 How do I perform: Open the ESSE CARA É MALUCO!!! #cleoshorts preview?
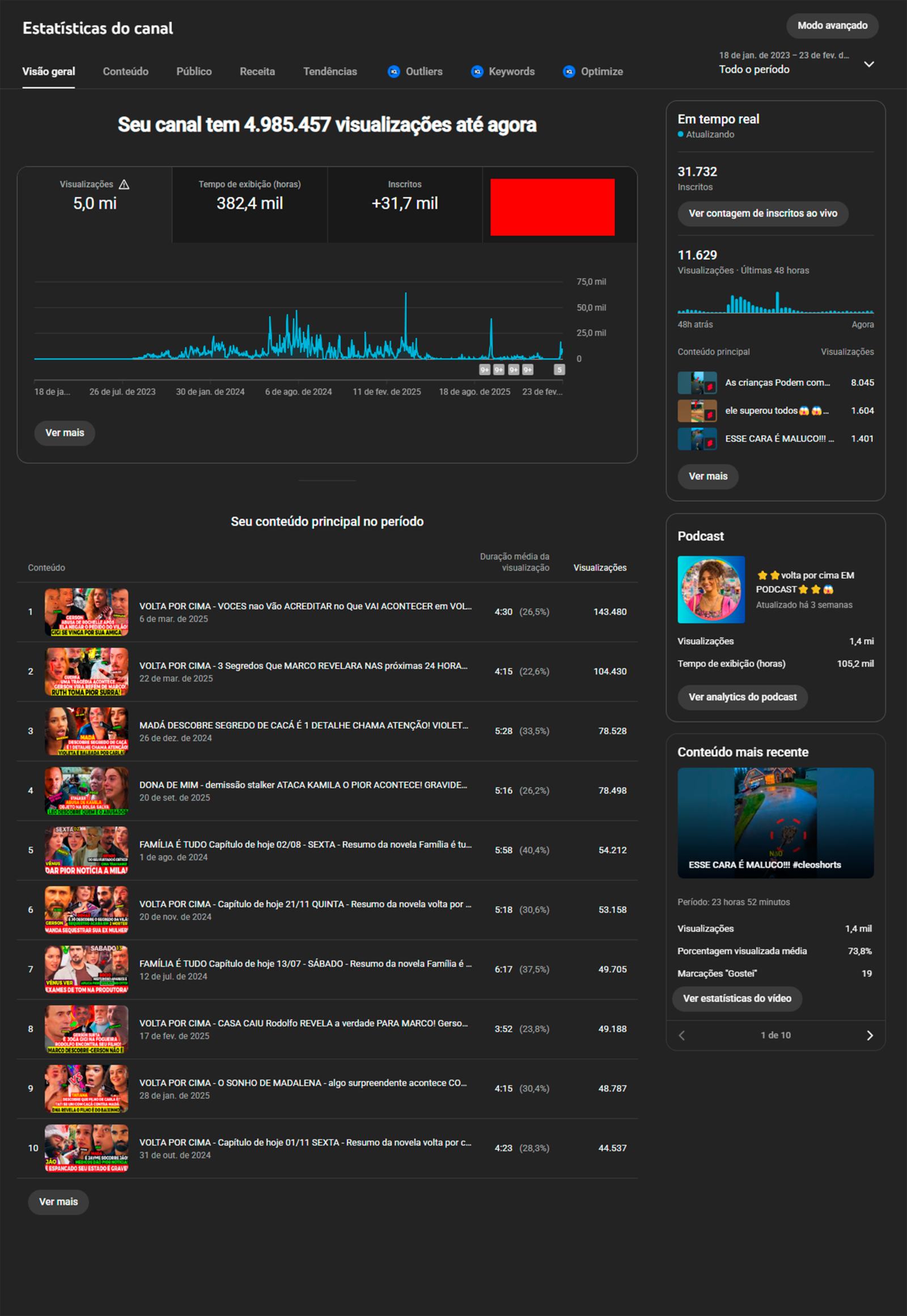tap(775, 823)
